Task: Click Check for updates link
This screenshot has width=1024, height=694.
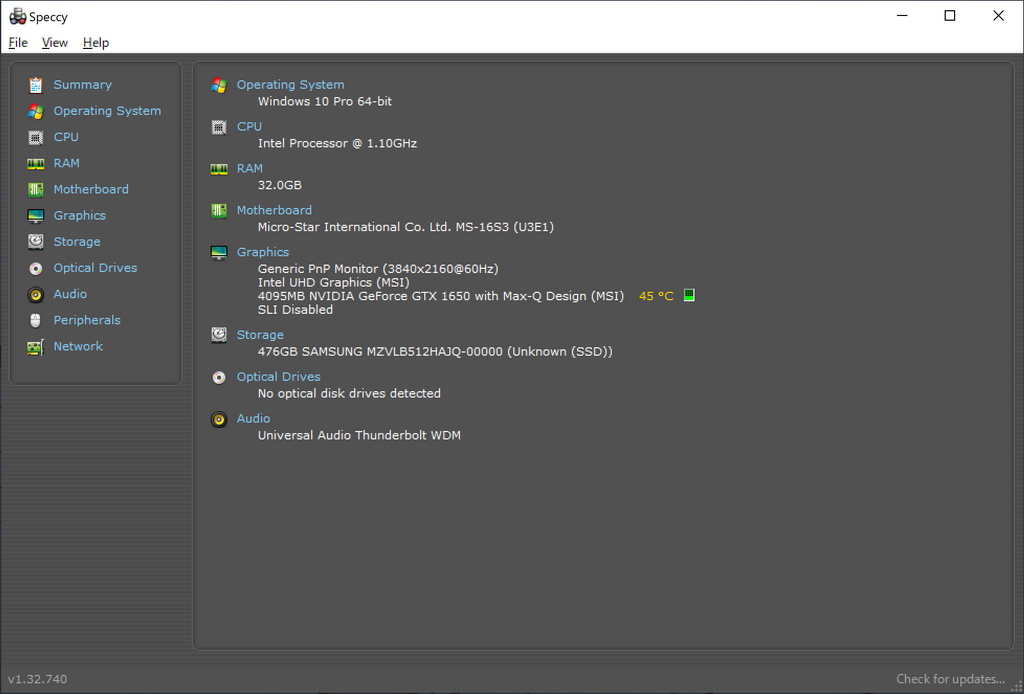Action: click(950, 679)
